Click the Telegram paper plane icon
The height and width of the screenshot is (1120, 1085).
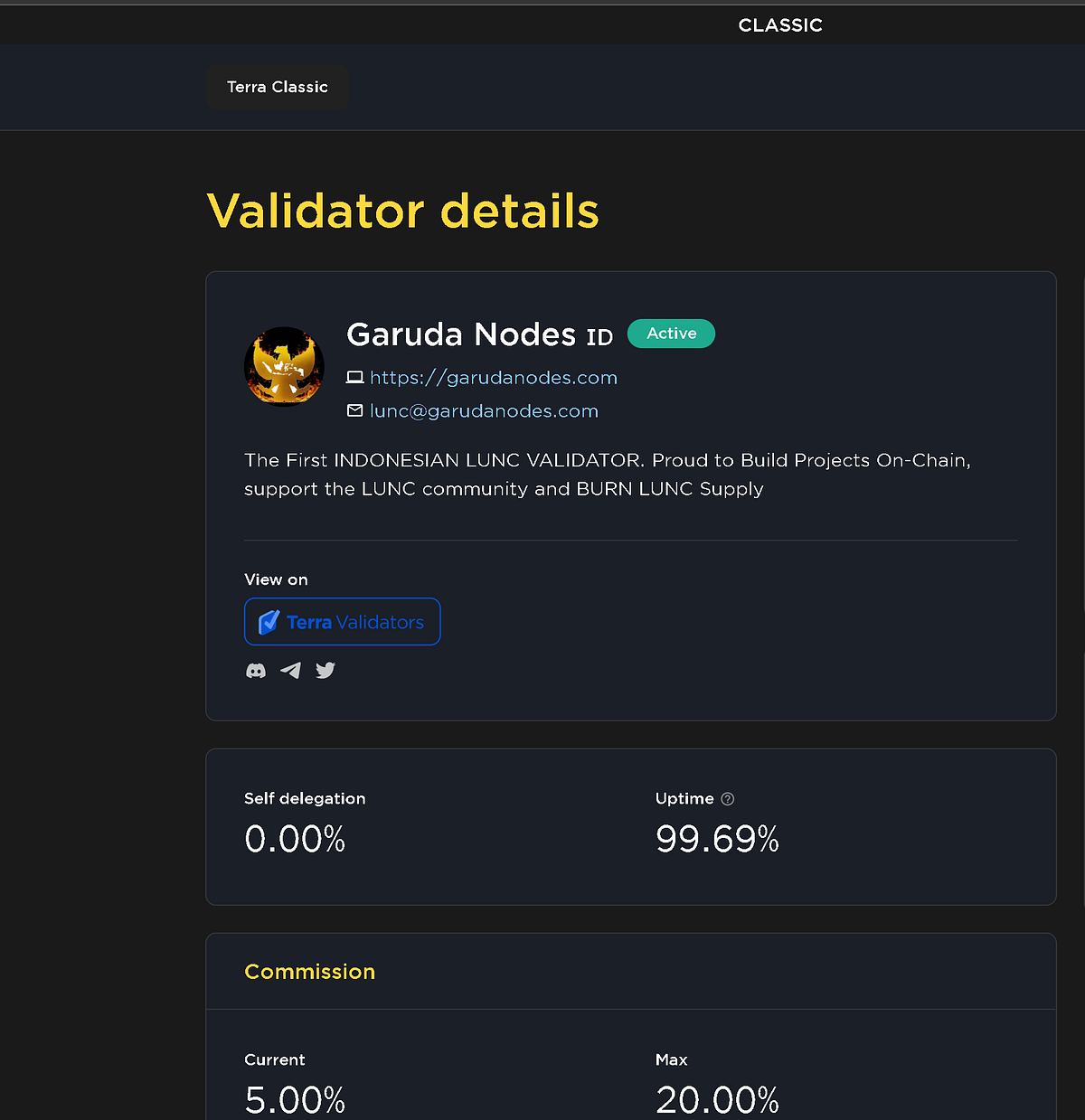[x=290, y=671]
